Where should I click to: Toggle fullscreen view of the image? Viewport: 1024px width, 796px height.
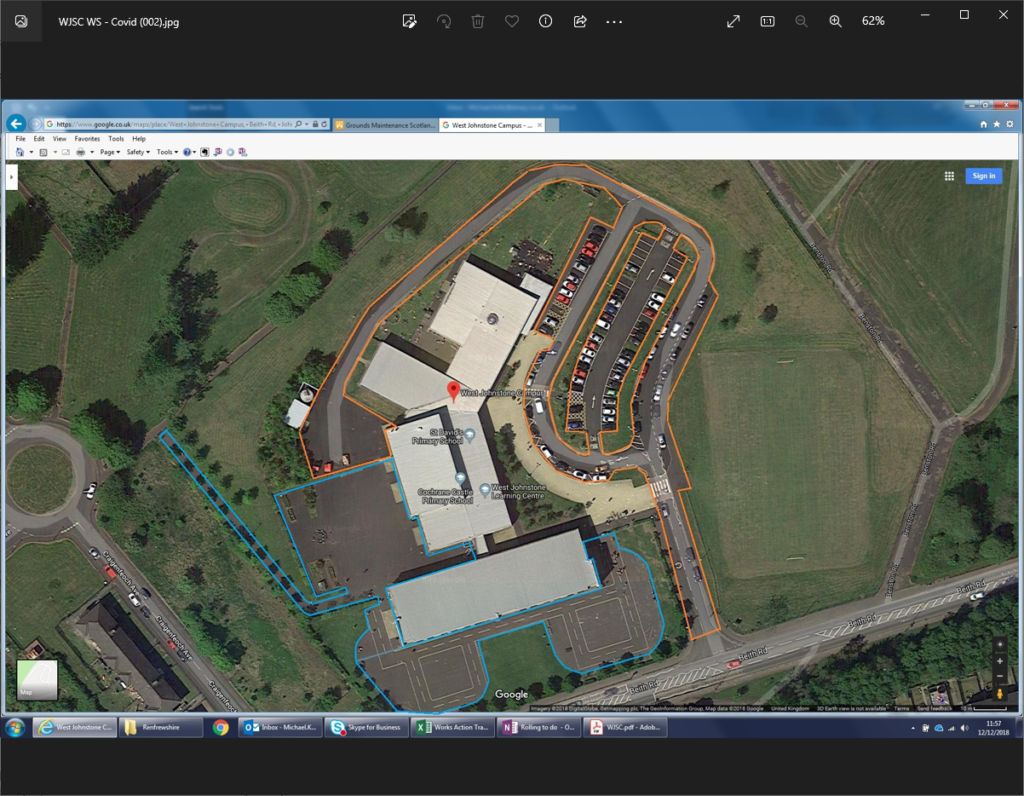coord(733,20)
